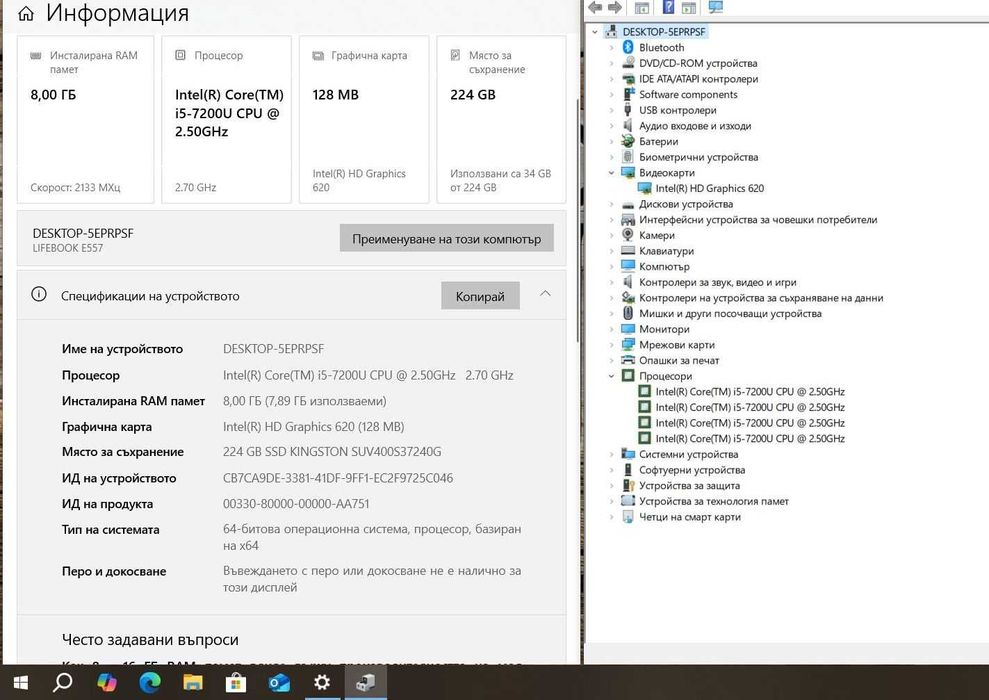Expand the Четци на смарт карти arrow

point(611,516)
